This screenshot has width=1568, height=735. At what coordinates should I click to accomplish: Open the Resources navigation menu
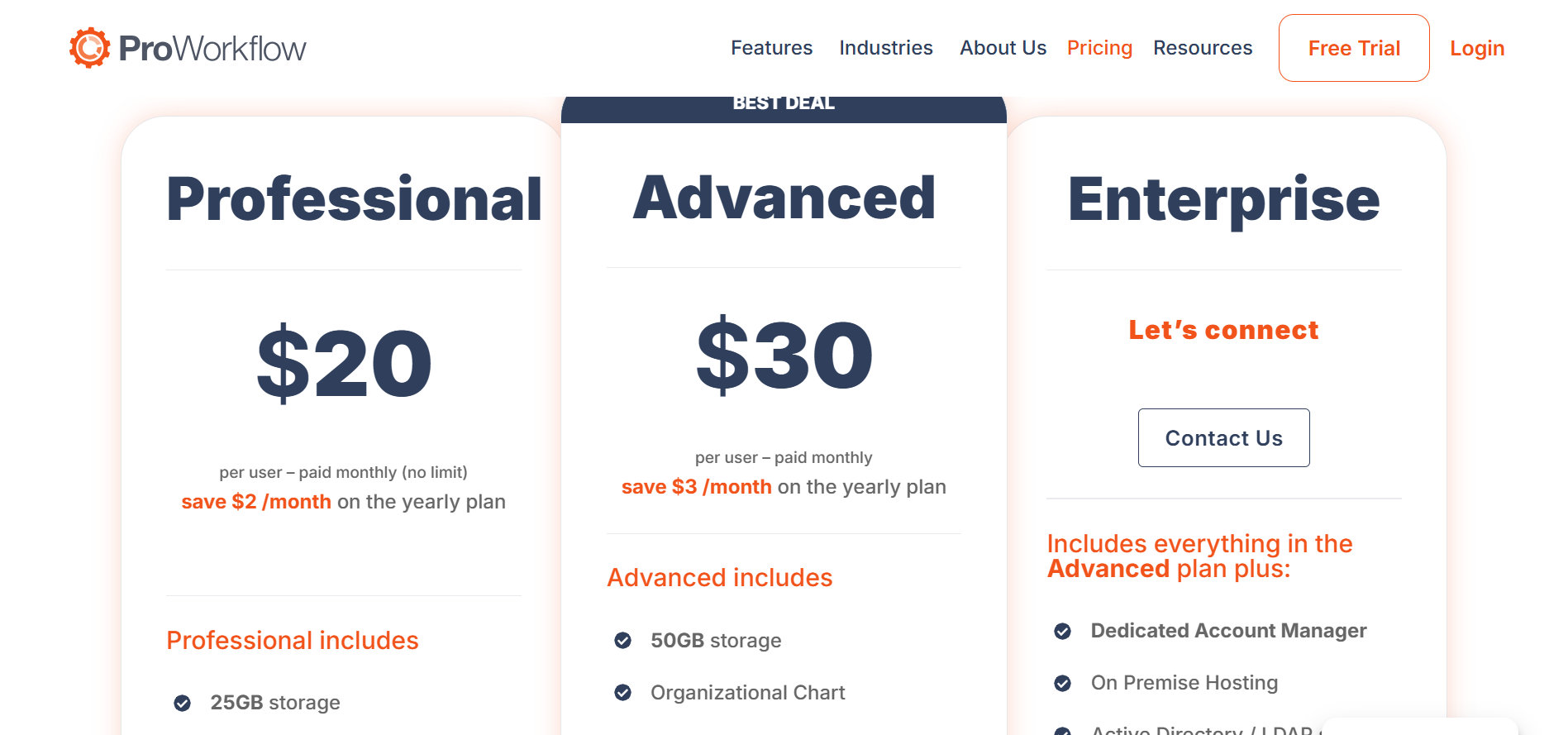coord(1203,48)
